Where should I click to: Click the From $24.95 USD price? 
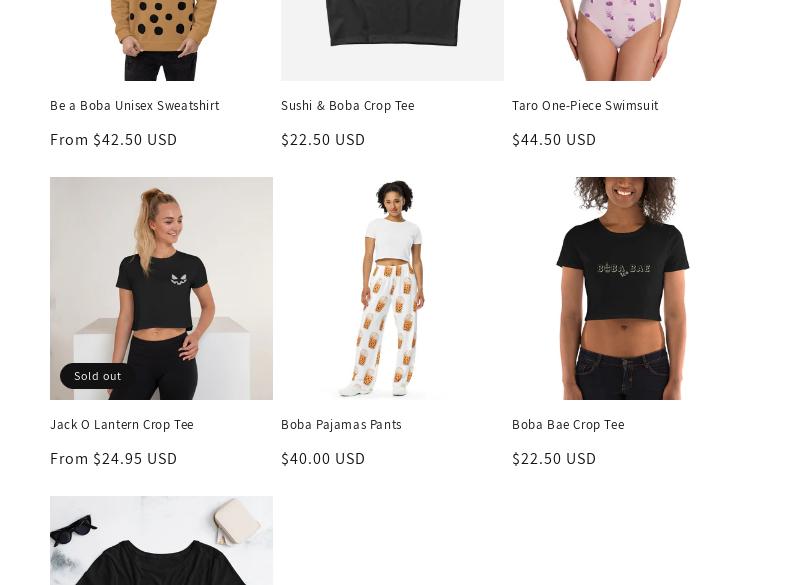pos(114,458)
